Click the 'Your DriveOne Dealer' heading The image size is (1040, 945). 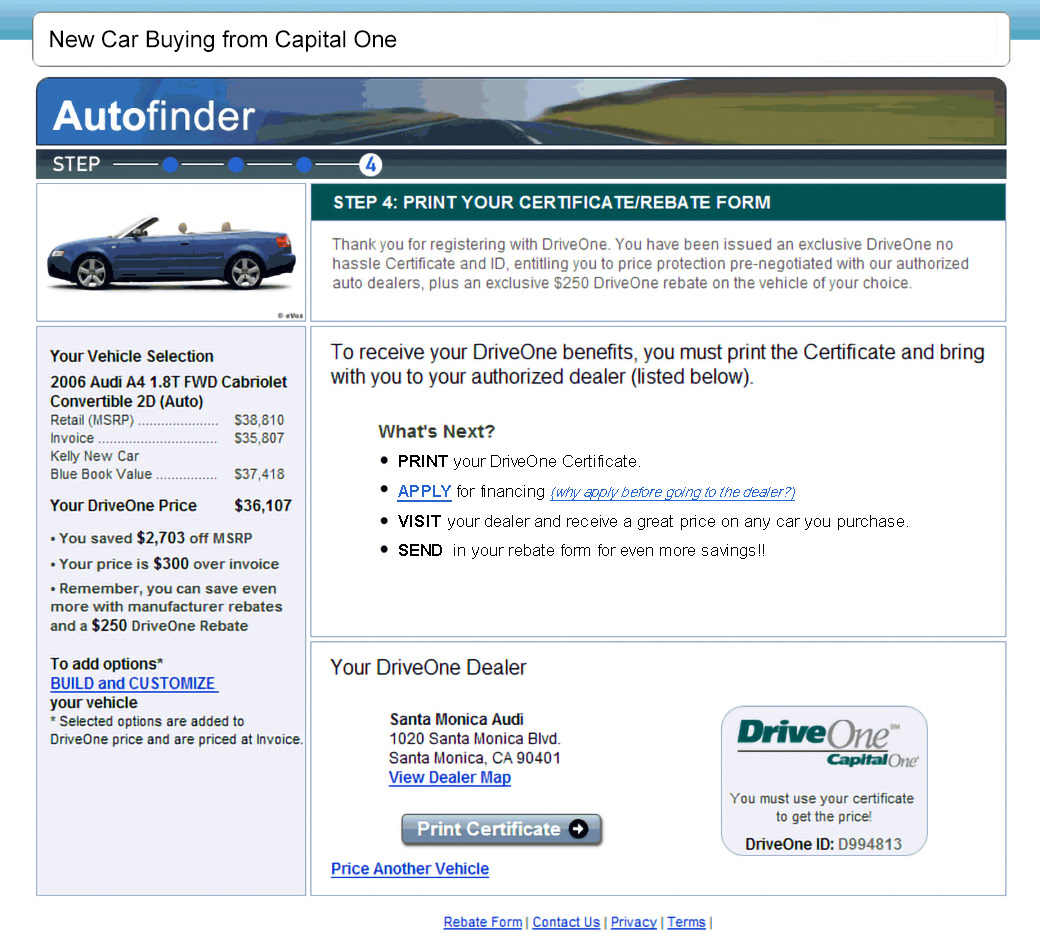tap(428, 667)
